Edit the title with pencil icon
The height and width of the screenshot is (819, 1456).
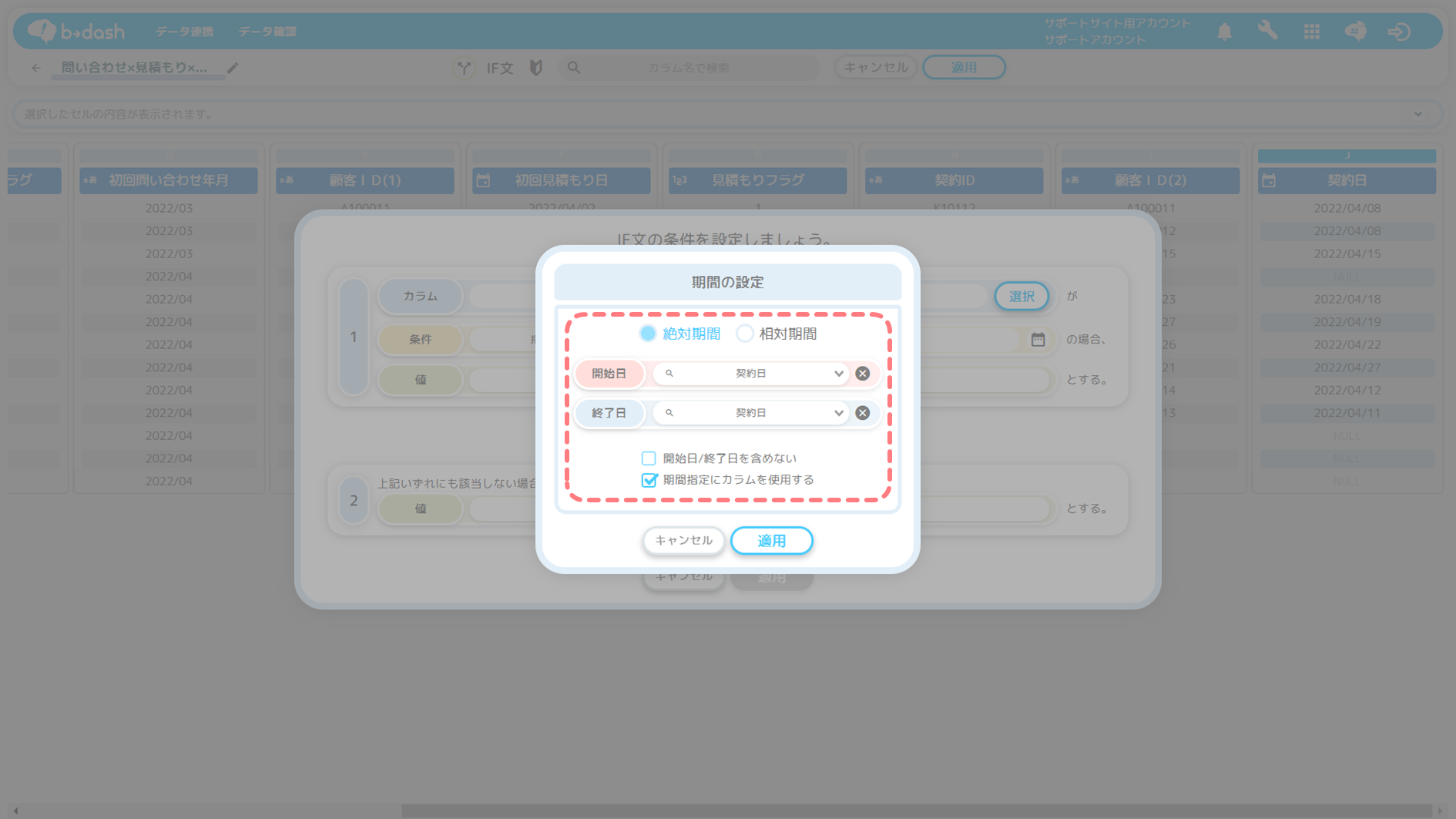pyautogui.click(x=233, y=68)
